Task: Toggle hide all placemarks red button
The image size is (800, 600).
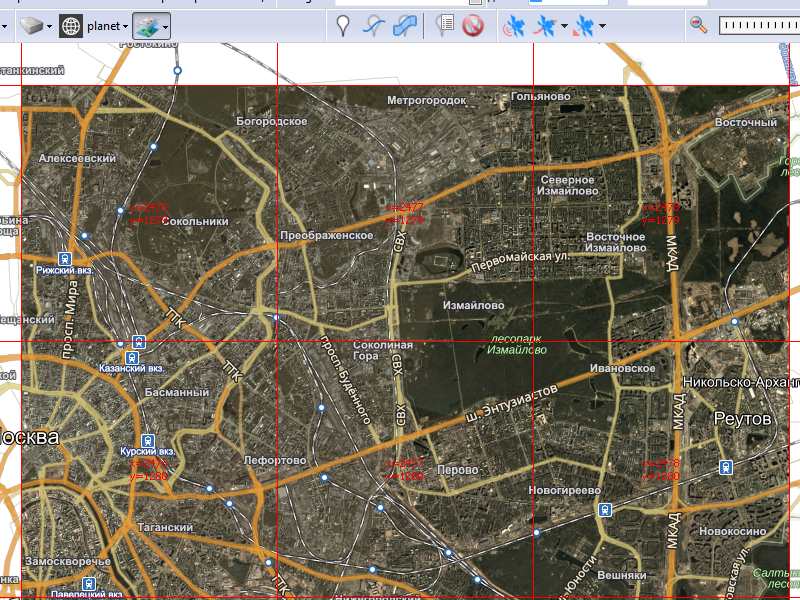Action: pyautogui.click(x=473, y=27)
